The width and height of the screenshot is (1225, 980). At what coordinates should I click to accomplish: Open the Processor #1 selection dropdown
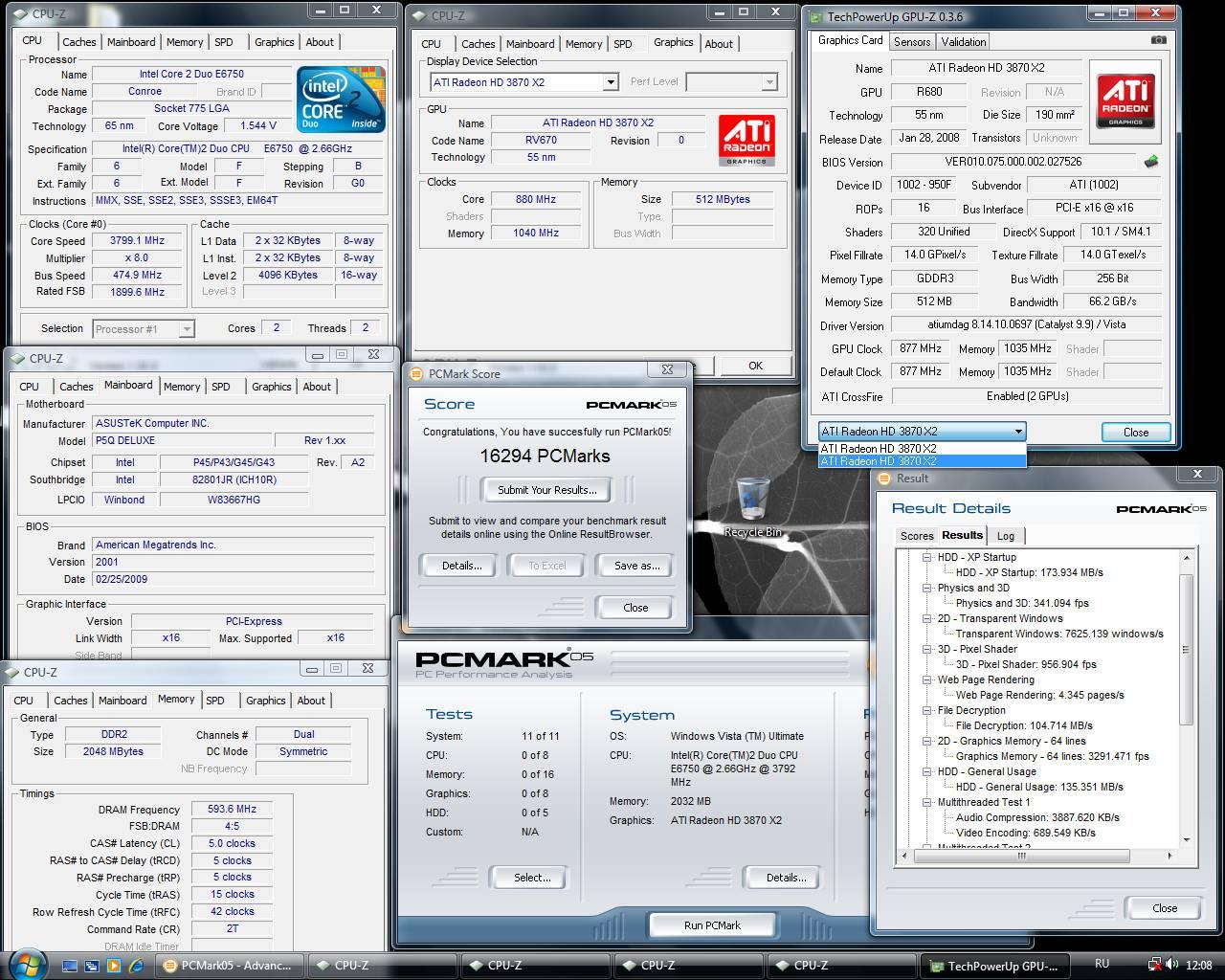pyautogui.click(x=187, y=329)
